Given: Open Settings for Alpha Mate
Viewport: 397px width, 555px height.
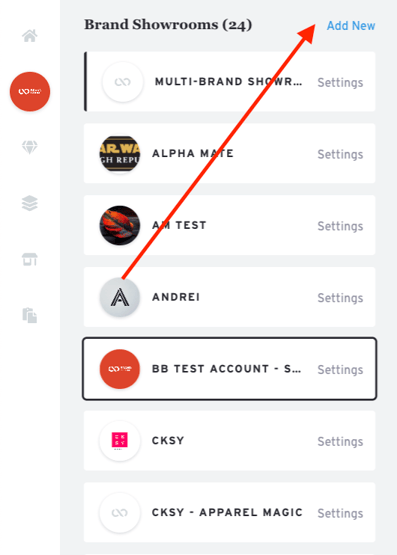Looking at the screenshot, I should [x=340, y=154].
